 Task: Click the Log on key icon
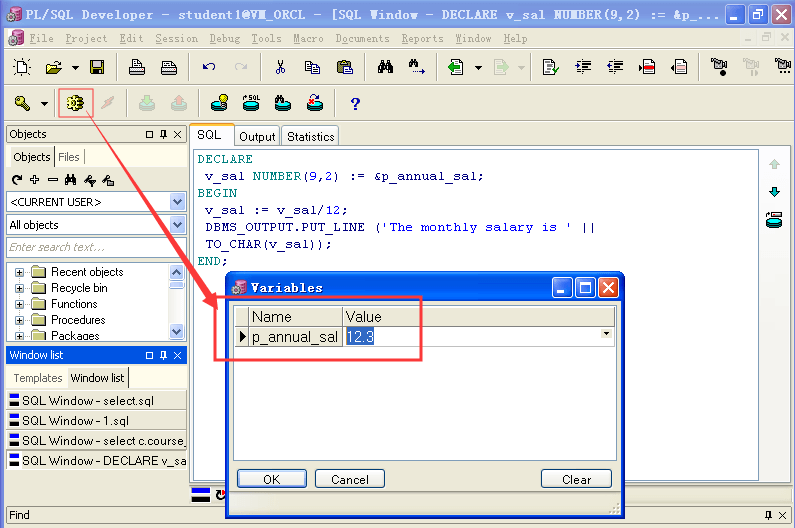pyautogui.click(x=22, y=103)
